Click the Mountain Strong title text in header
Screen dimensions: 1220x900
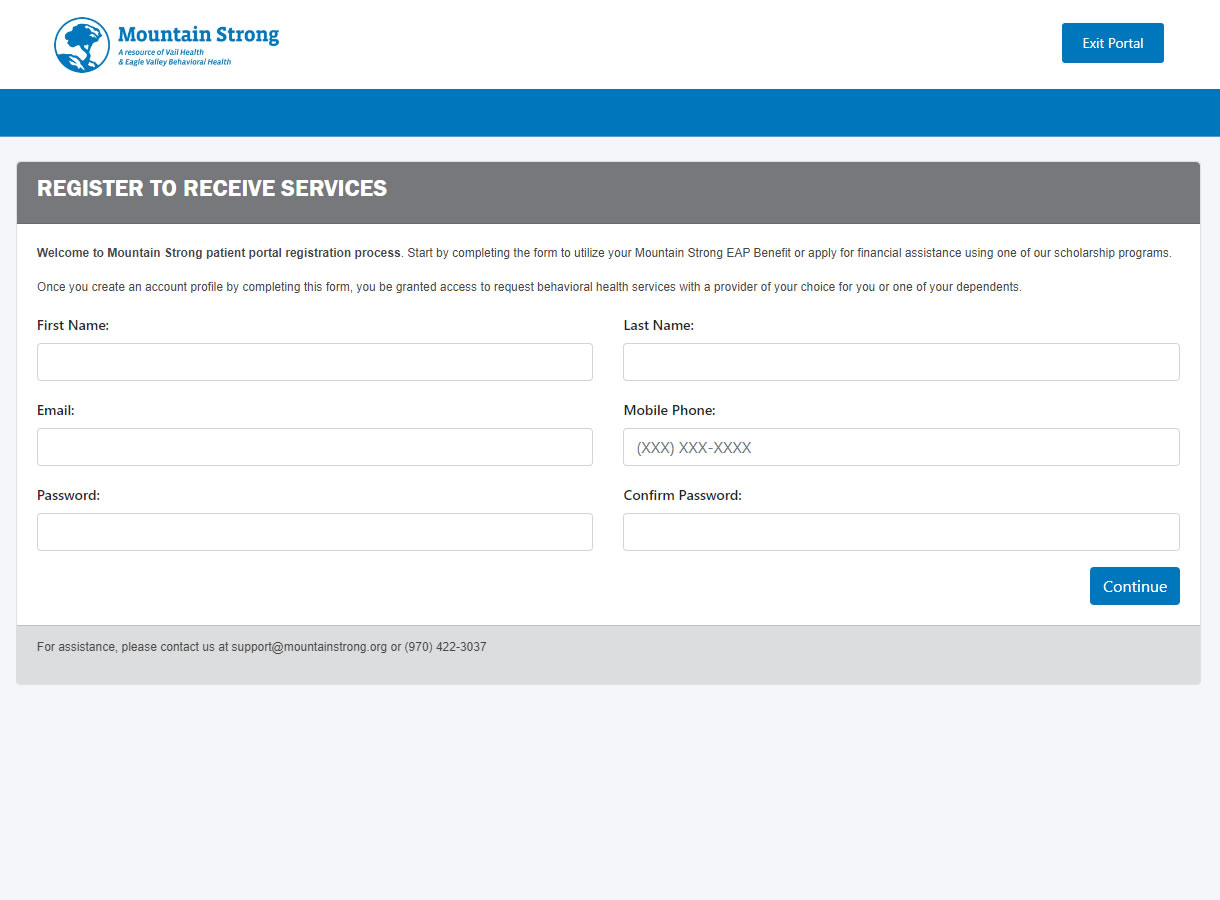coord(198,35)
